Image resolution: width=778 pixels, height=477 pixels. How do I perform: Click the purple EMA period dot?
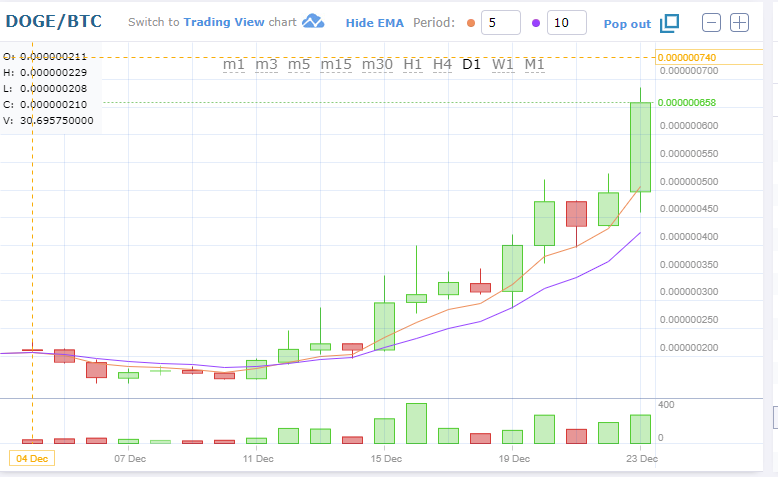tap(536, 23)
